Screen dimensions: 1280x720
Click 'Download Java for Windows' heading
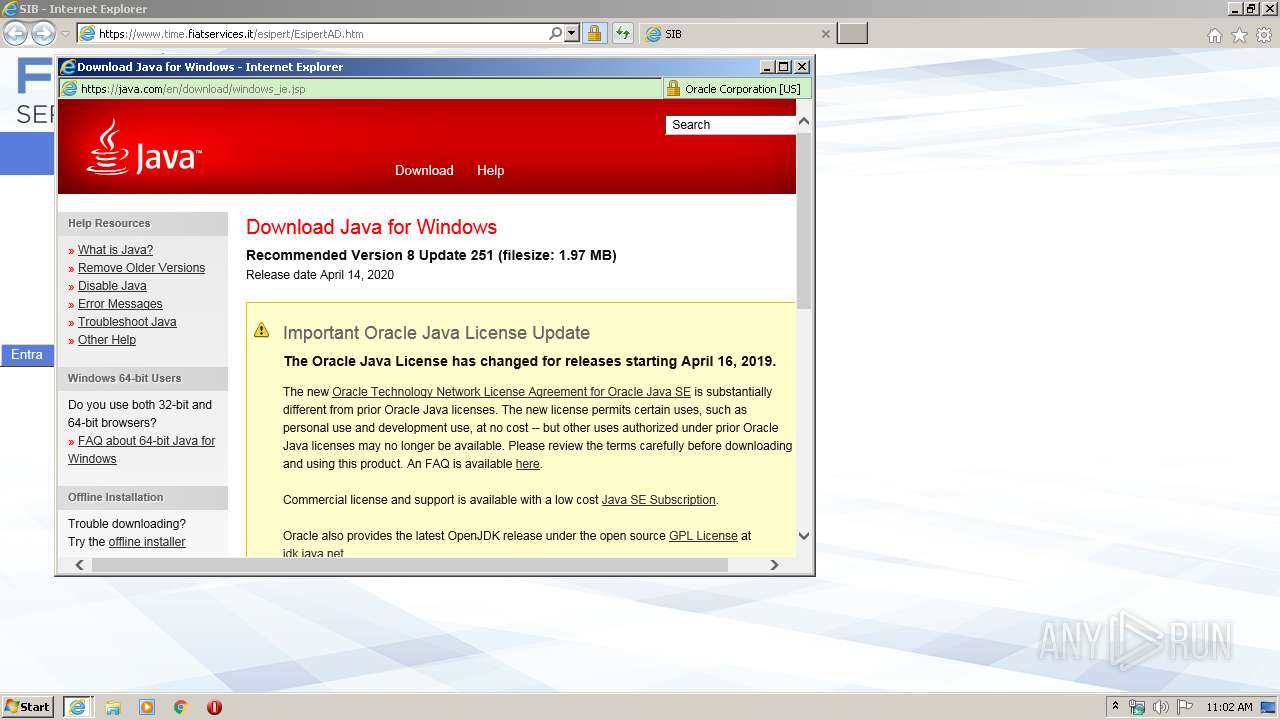[x=371, y=227]
